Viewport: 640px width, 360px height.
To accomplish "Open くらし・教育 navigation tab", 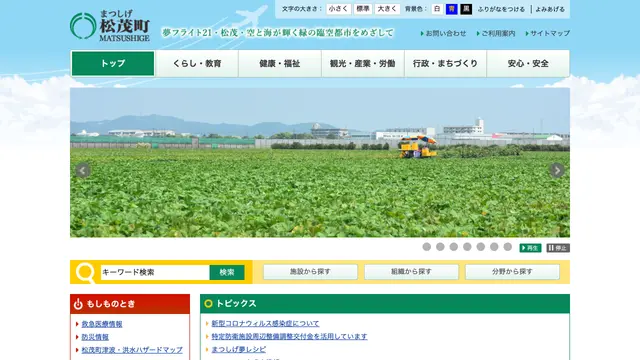I will [x=197, y=63].
